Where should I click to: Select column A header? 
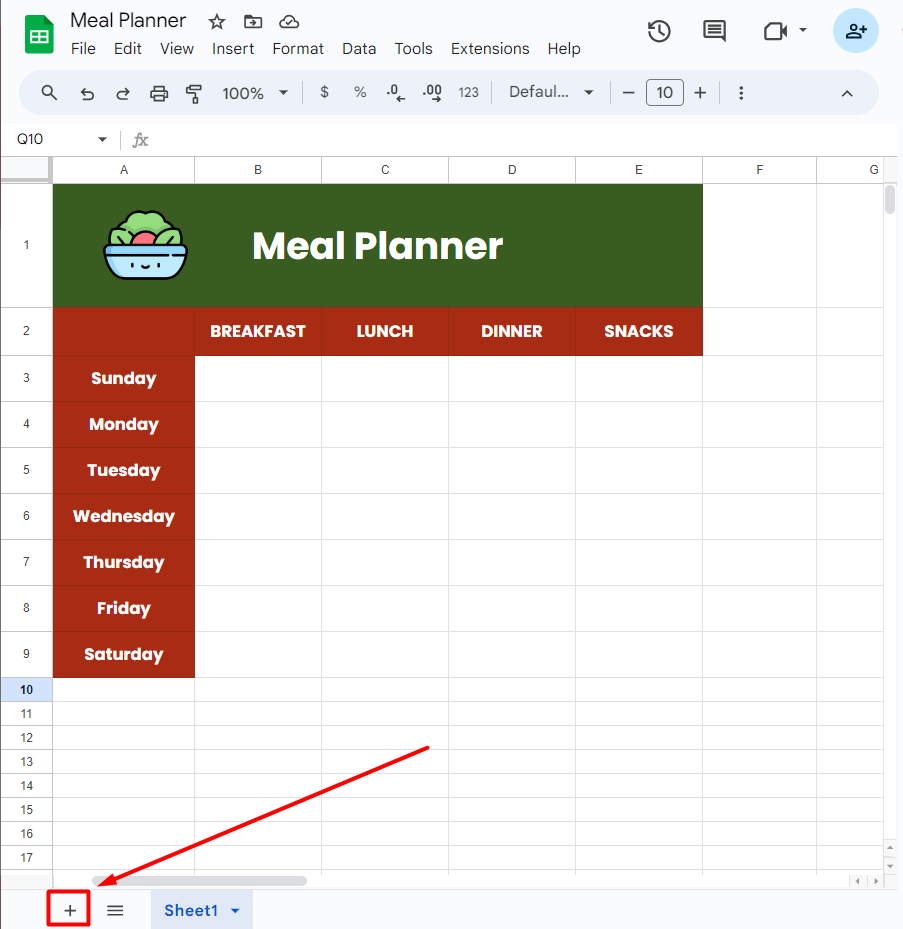(x=124, y=170)
